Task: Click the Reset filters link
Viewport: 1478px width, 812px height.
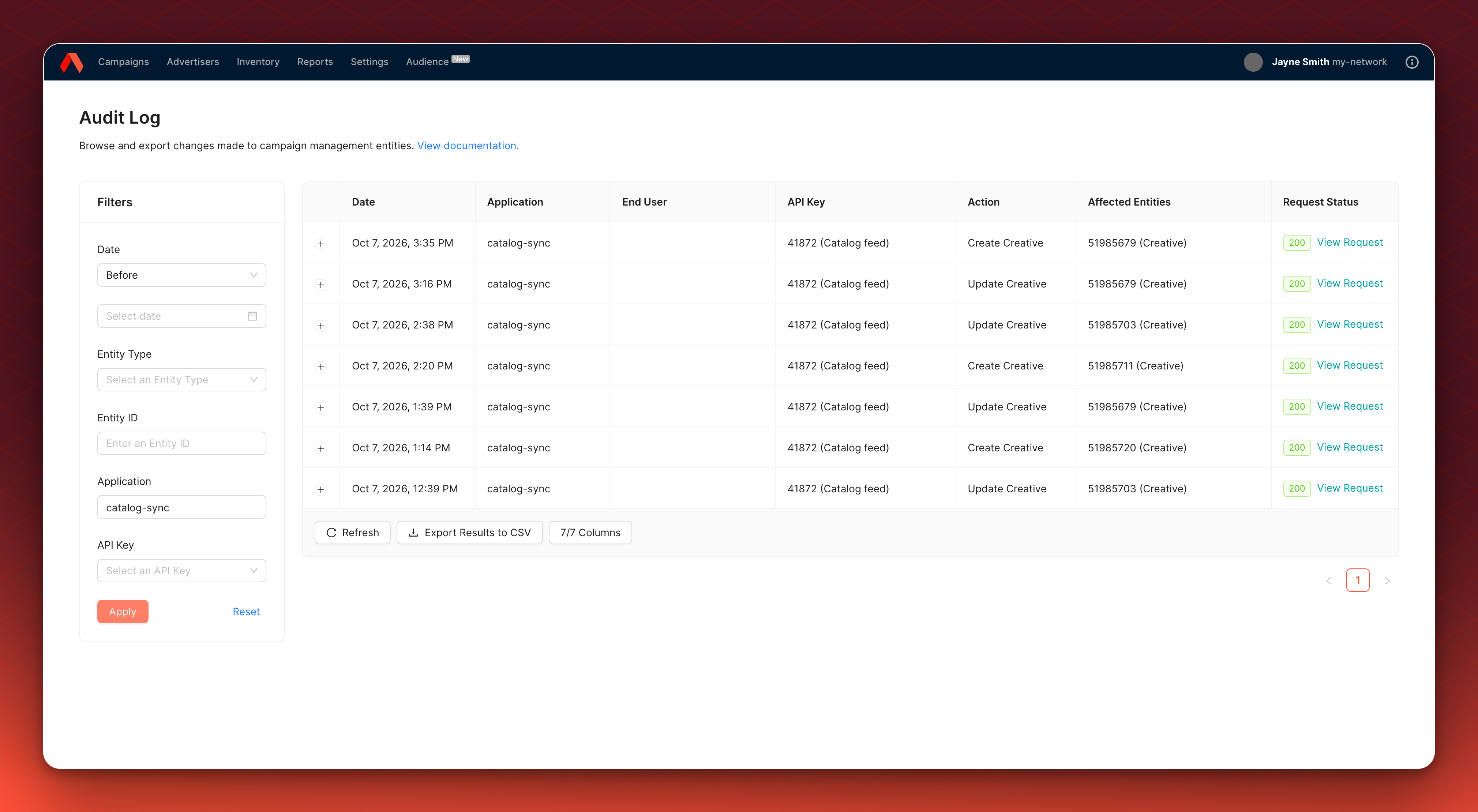Action: tap(246, 611)
